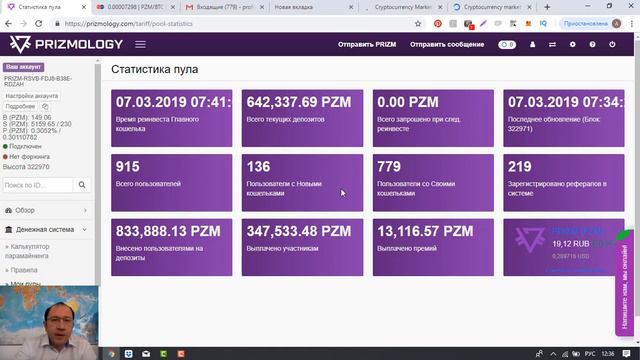Screen dimensions: 640x360
Task: Click Отправить PRIZM in header
Action: (367, 44)
